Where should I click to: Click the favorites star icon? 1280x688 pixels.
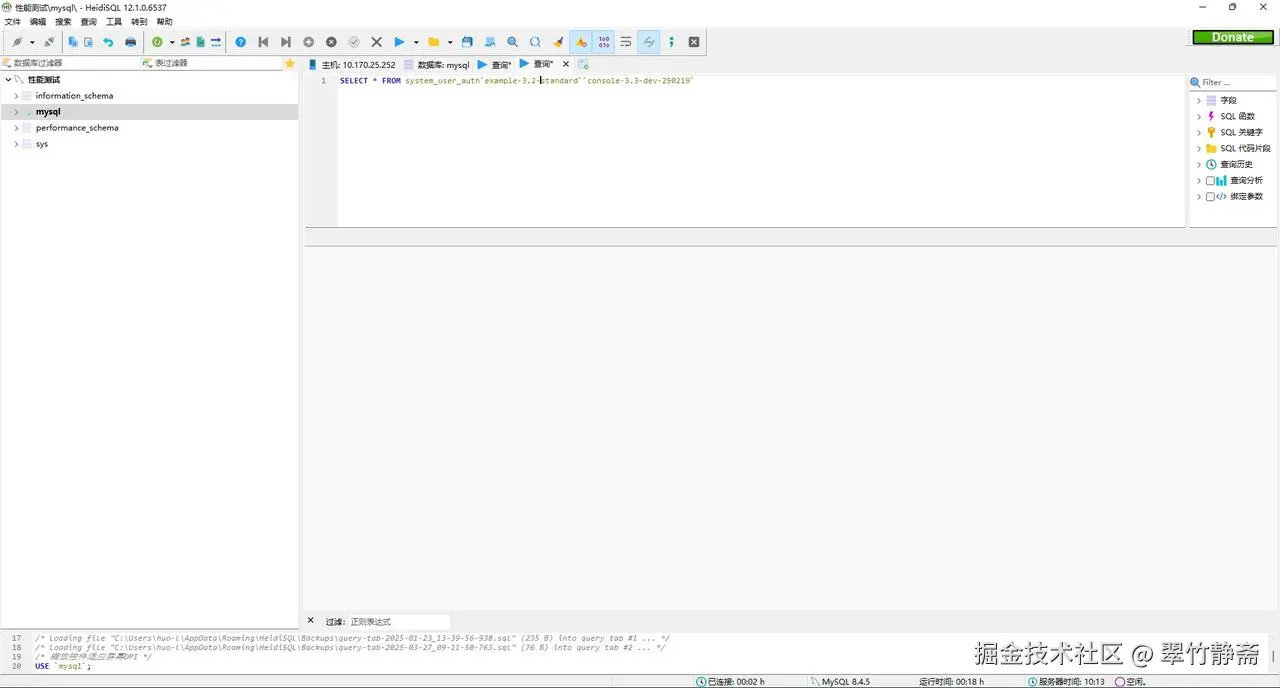(290, 63)
